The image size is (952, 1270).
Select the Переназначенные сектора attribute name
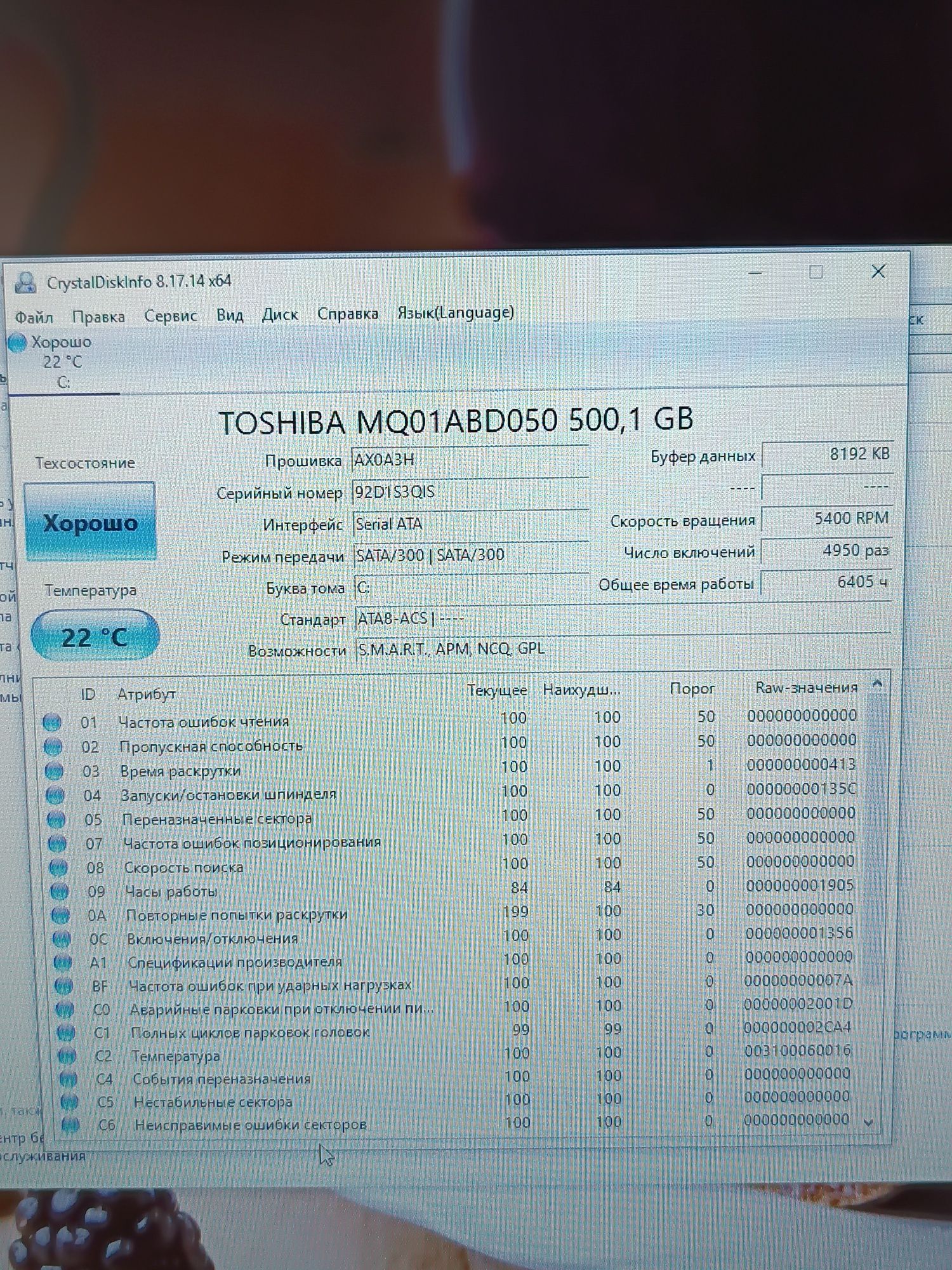217,819
